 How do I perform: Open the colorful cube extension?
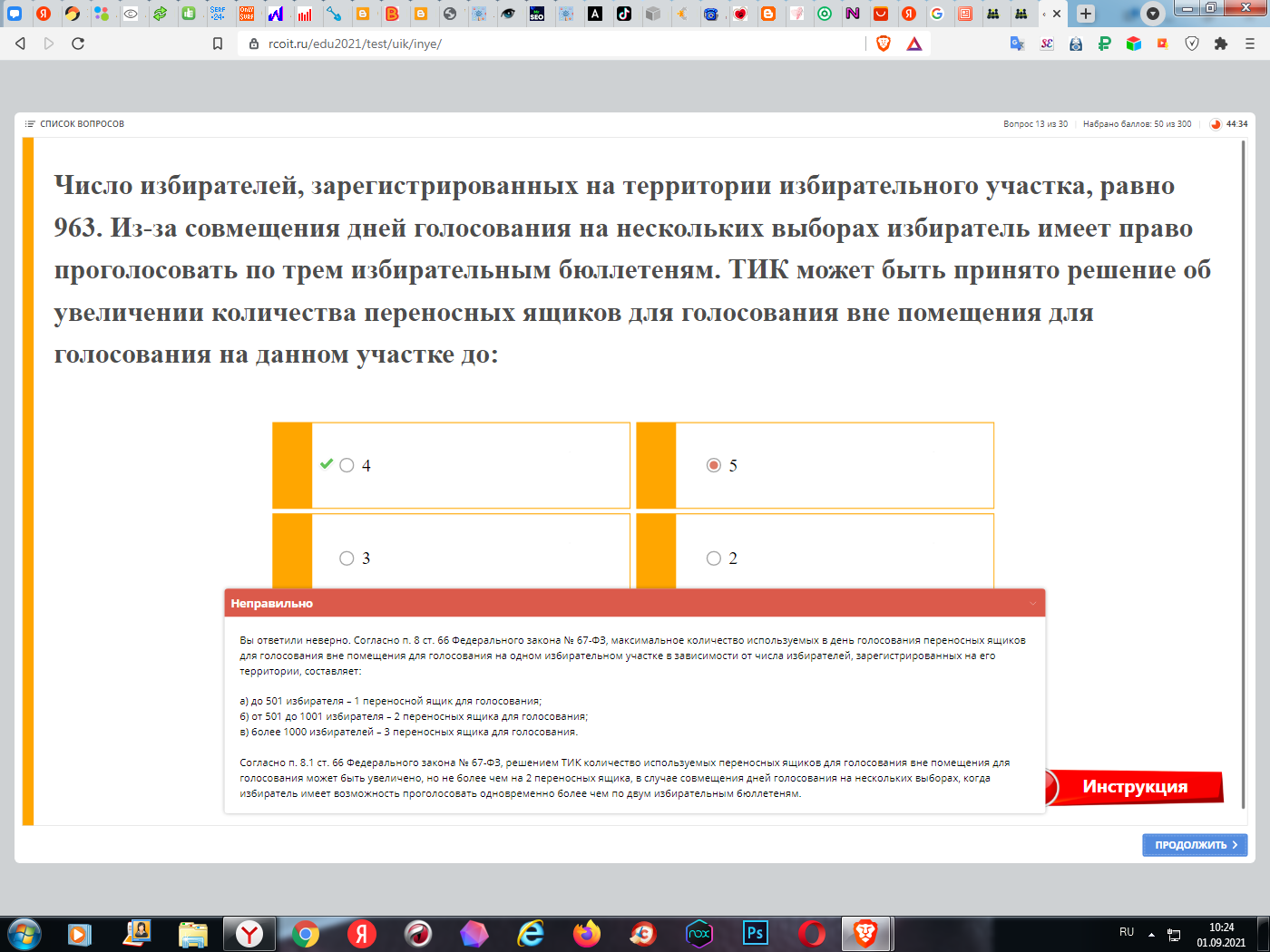(x=1134, y=44)
